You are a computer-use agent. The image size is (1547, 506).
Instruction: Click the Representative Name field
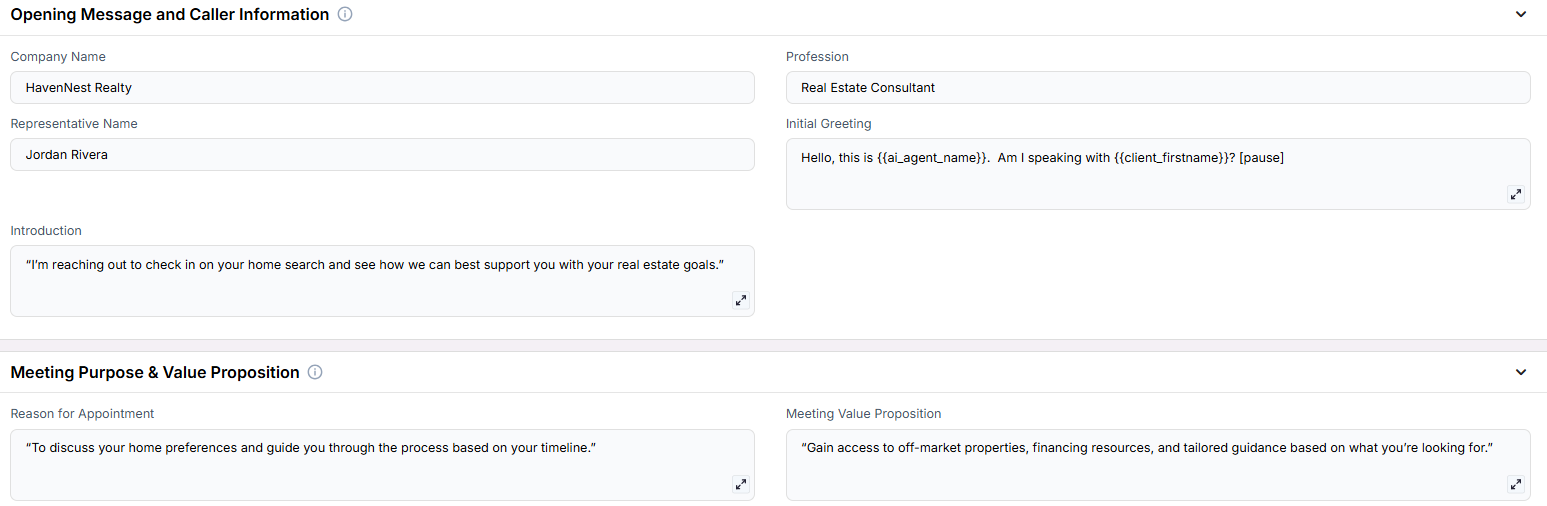(x=382, y=154)
